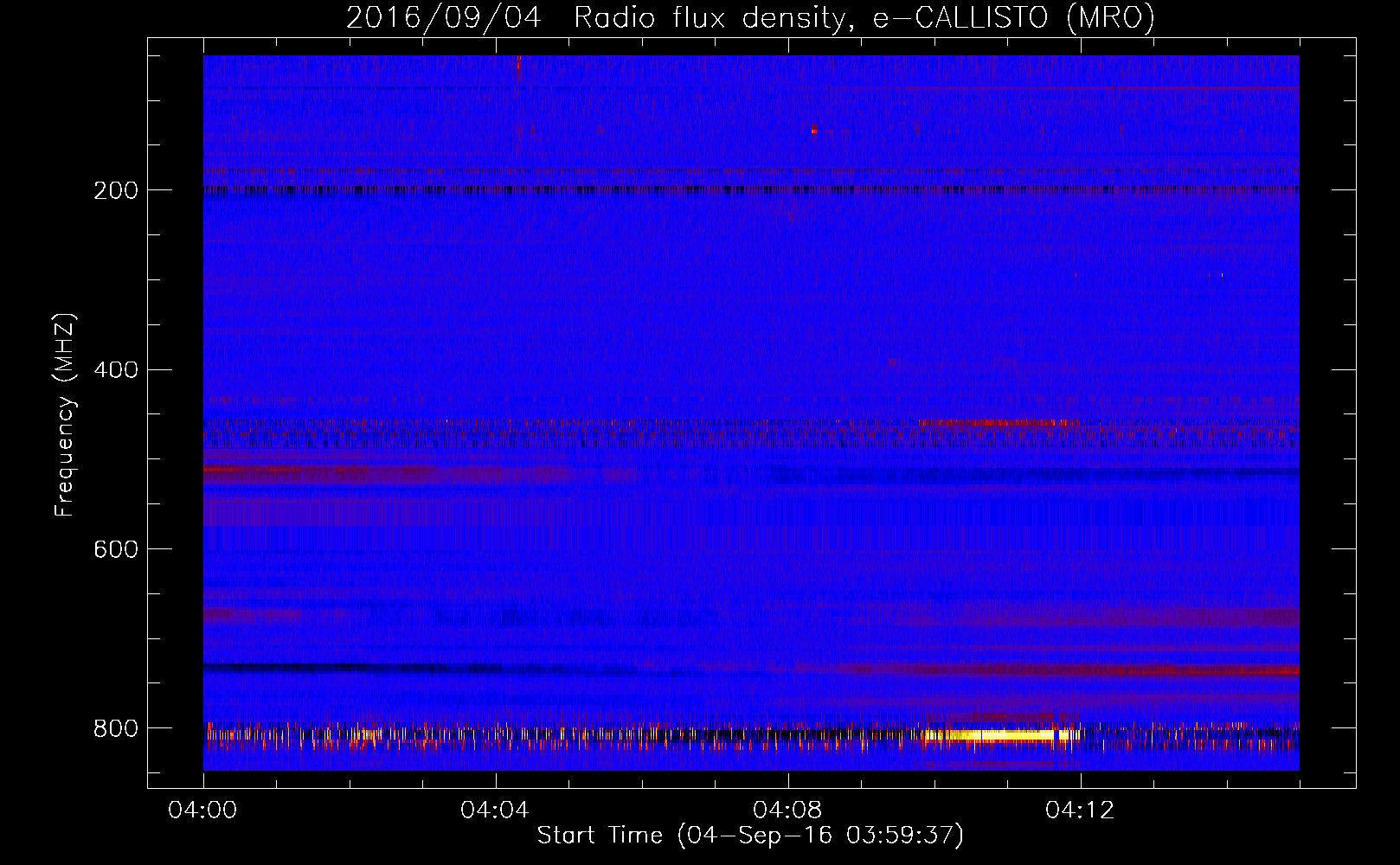Click the '04:00' time axis label

click(x=203, y=811)
